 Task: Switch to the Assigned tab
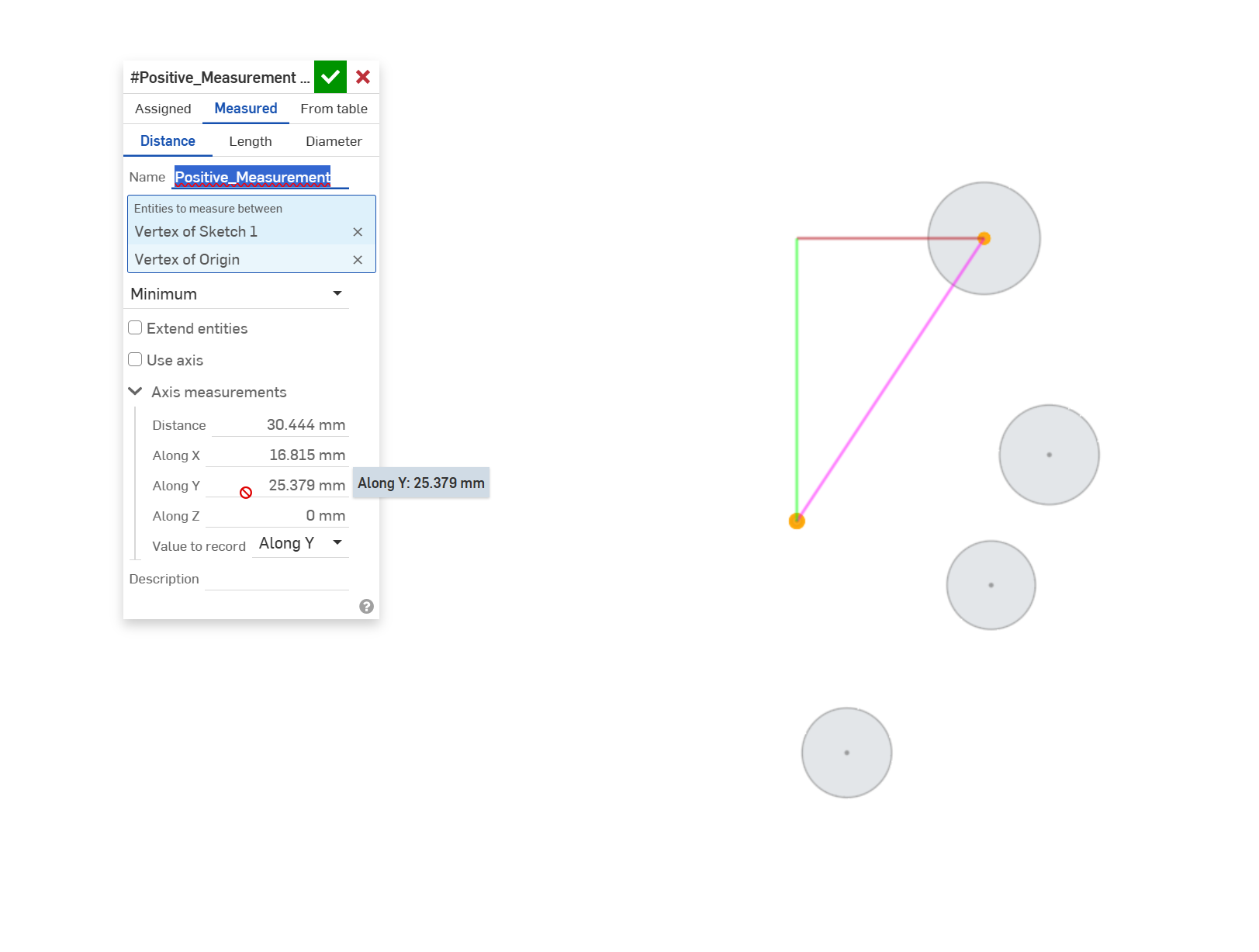pyautogui.click(x=163, y=109)
